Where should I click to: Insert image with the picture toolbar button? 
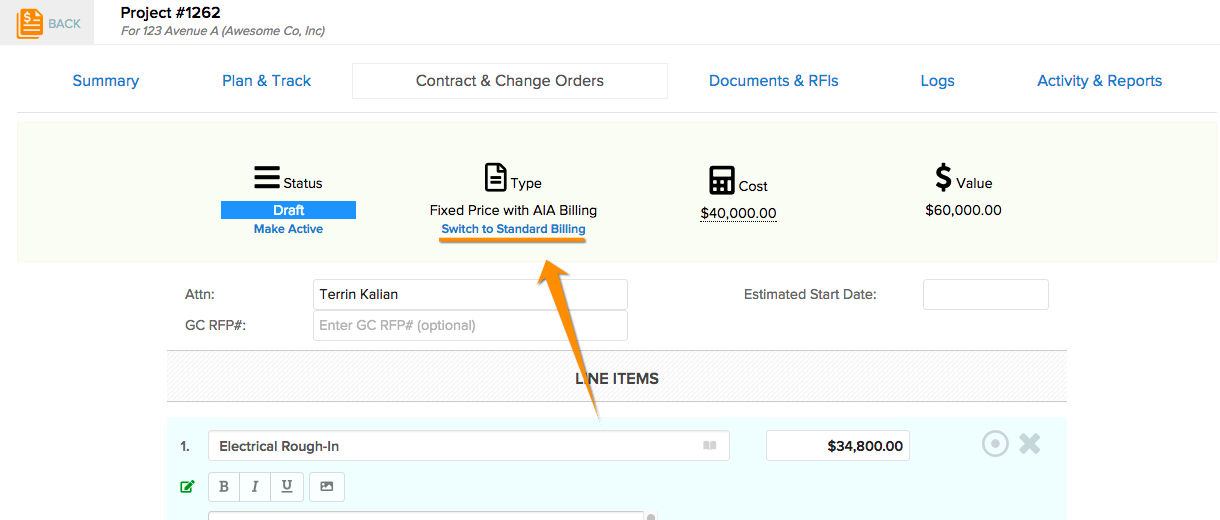point(326,487)
